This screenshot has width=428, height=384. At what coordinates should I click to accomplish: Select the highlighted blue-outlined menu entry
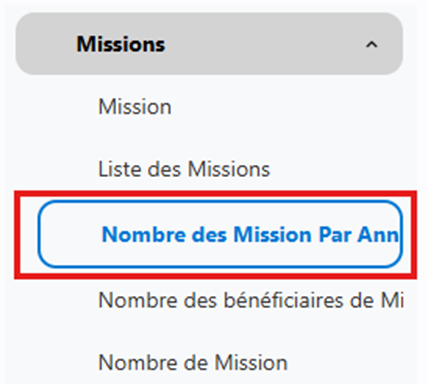[x=220, y=234]
